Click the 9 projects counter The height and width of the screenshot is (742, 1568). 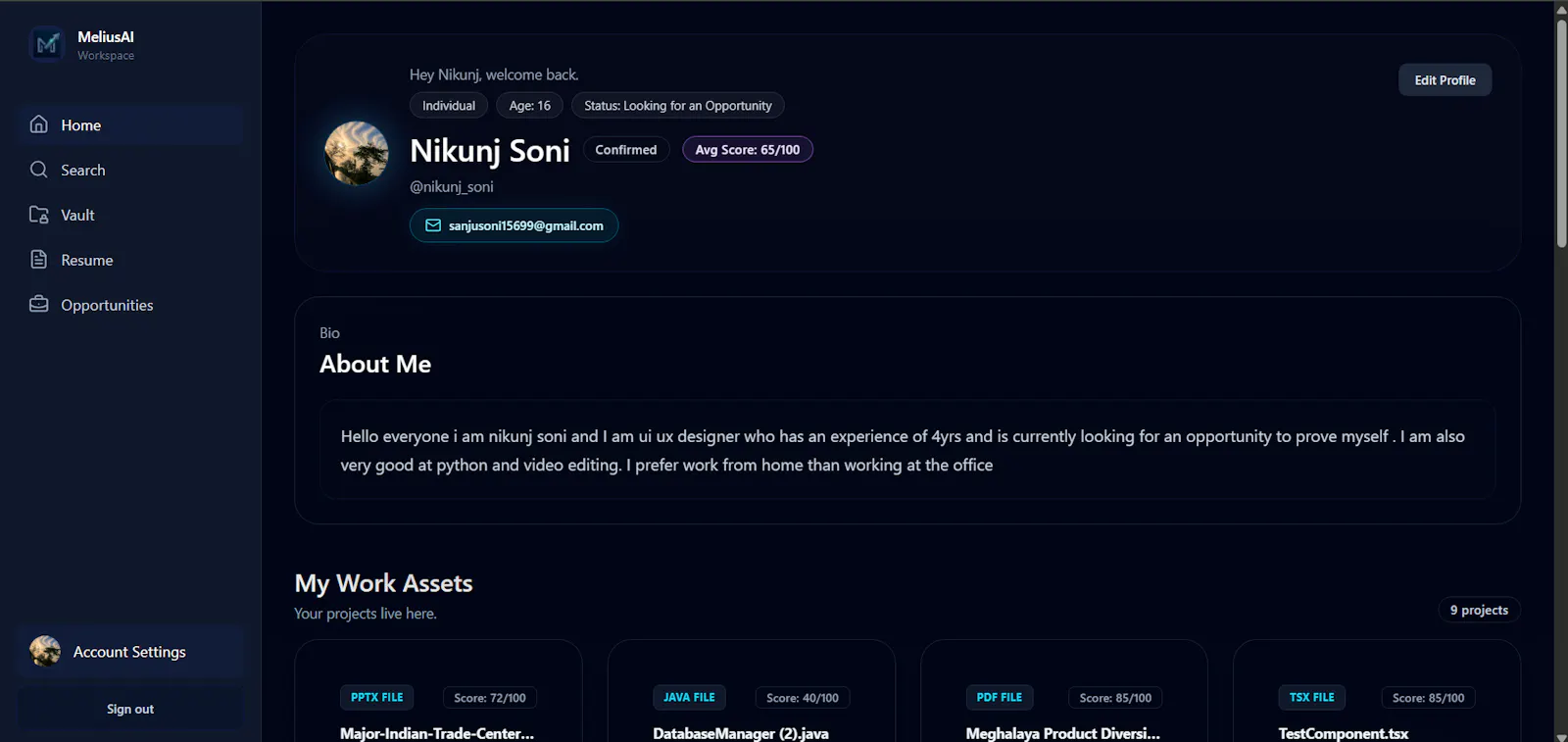point(1479,610)
